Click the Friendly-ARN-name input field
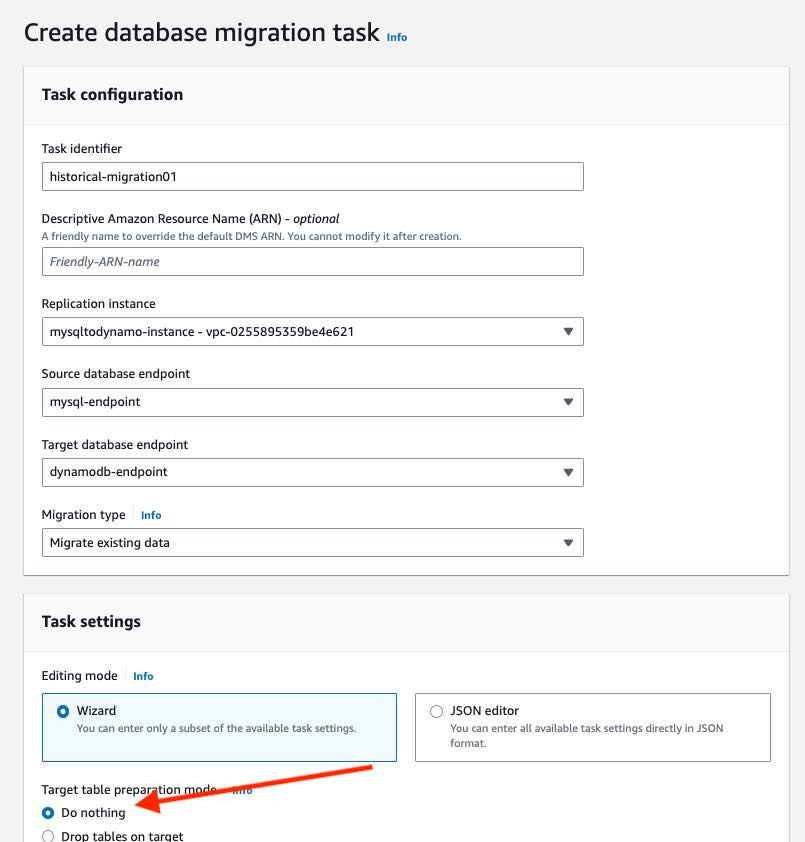 tap(313, 262)
